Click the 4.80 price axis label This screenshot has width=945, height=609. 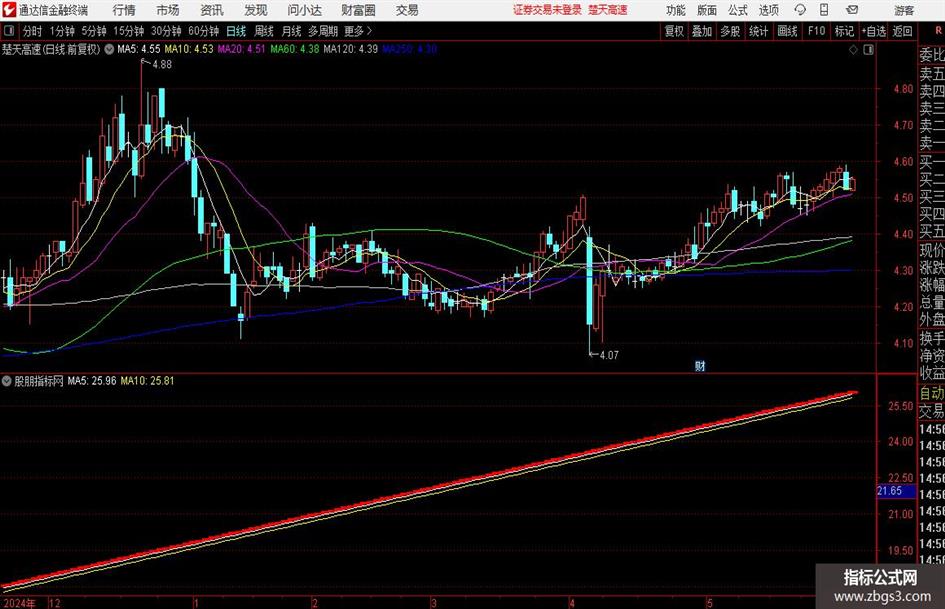(903, 89)
